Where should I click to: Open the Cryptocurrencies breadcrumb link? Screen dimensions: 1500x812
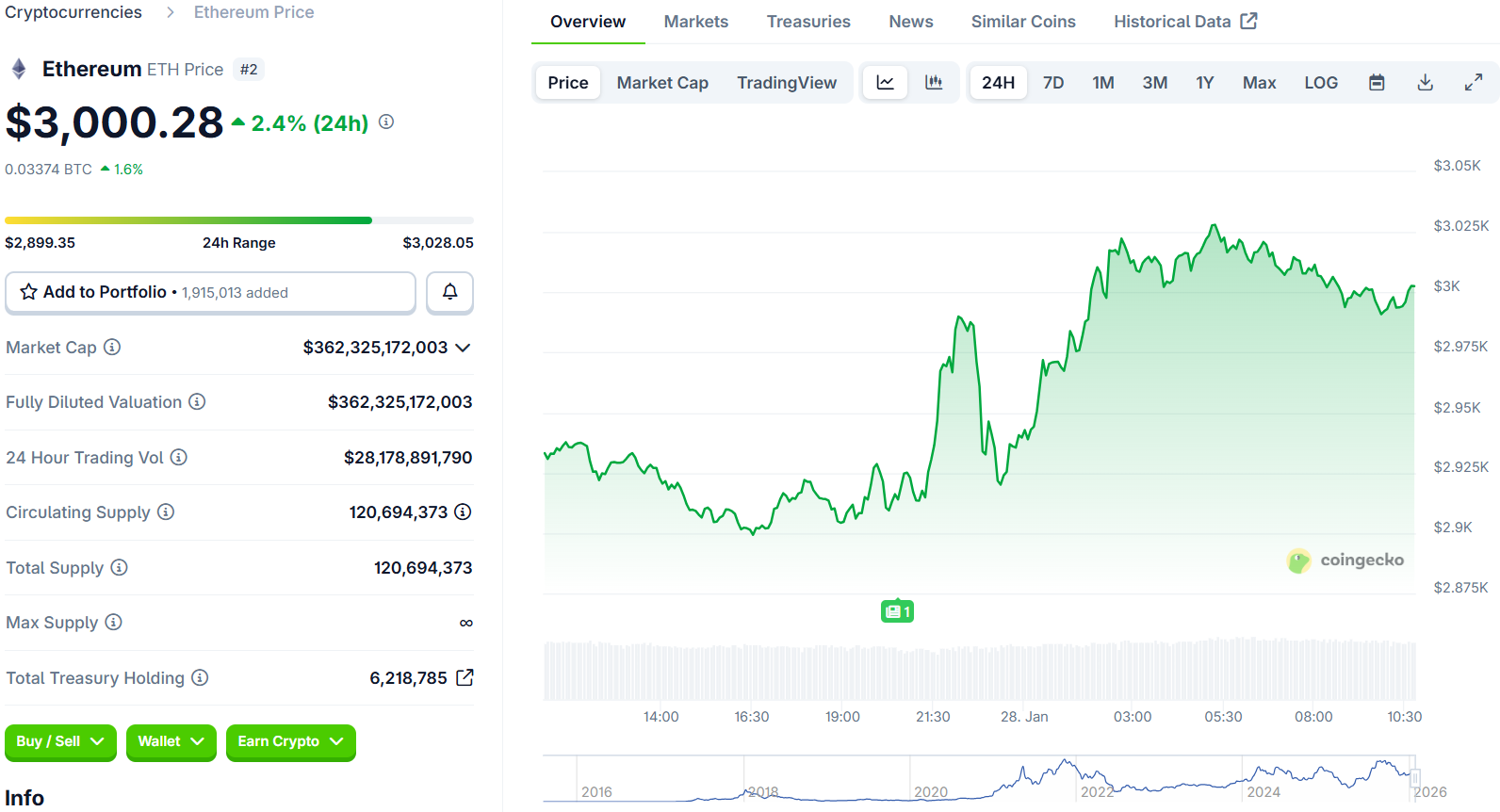(73, 12)
